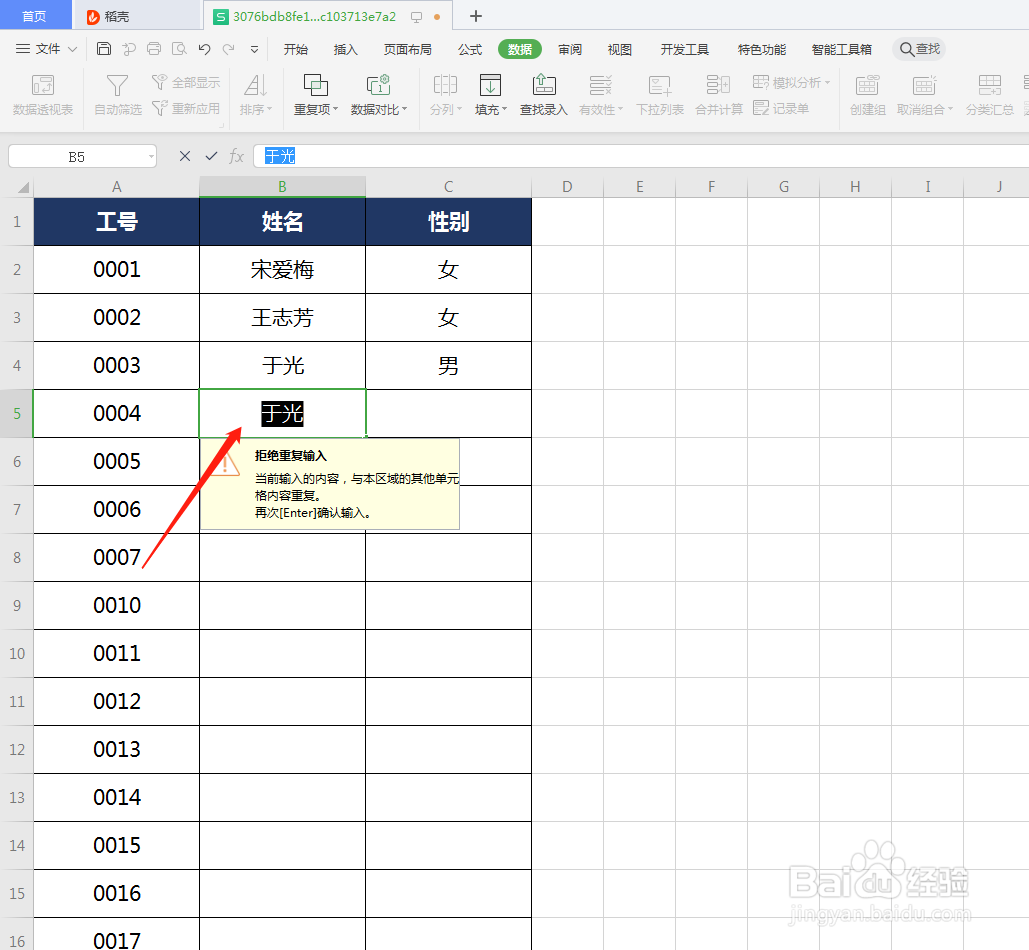Click cell containing 宋爱梅
Viewport: 1029px width, 950px height.
(282, 270)
